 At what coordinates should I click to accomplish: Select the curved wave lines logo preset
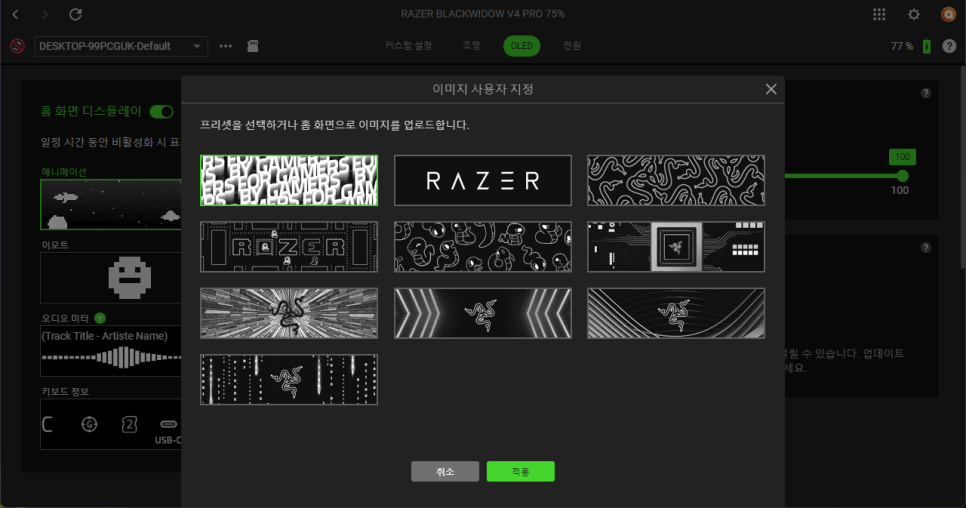click(x=676, y=313)
